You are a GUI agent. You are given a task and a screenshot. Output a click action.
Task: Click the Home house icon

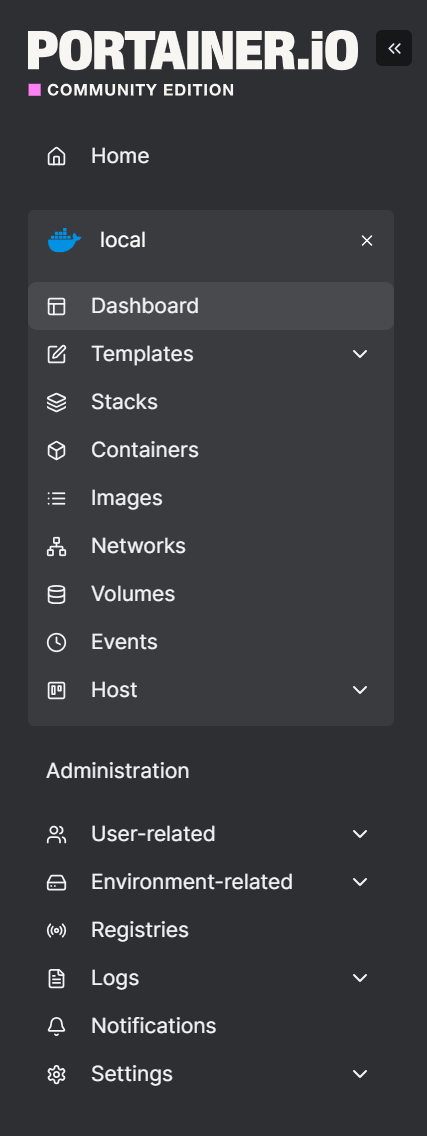pyautogui.click(x=57, y=156)
